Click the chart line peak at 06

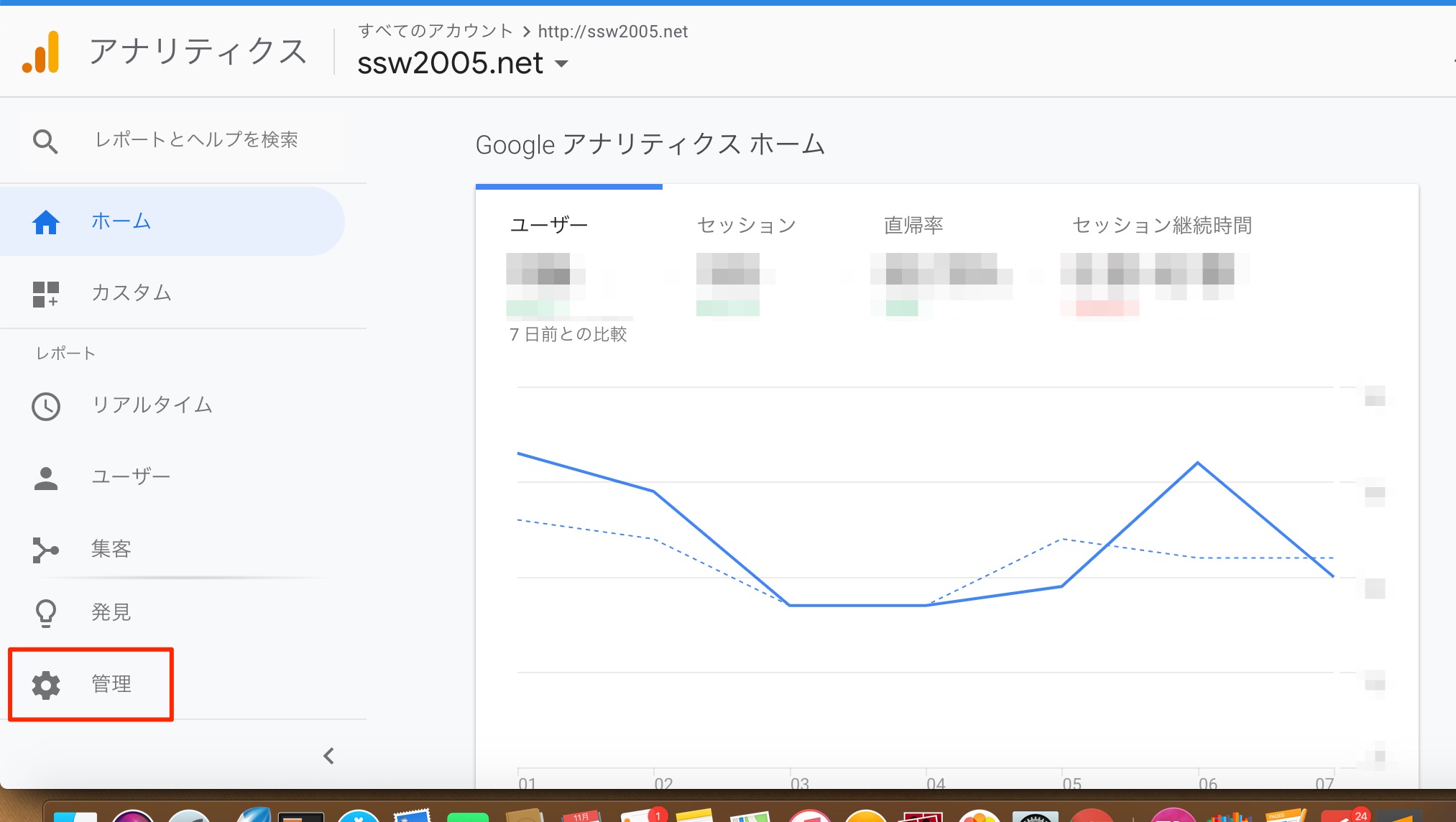pos(1197,463)
